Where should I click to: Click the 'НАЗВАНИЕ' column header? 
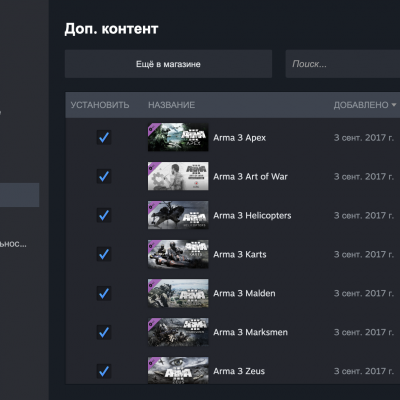pos(172,105)
